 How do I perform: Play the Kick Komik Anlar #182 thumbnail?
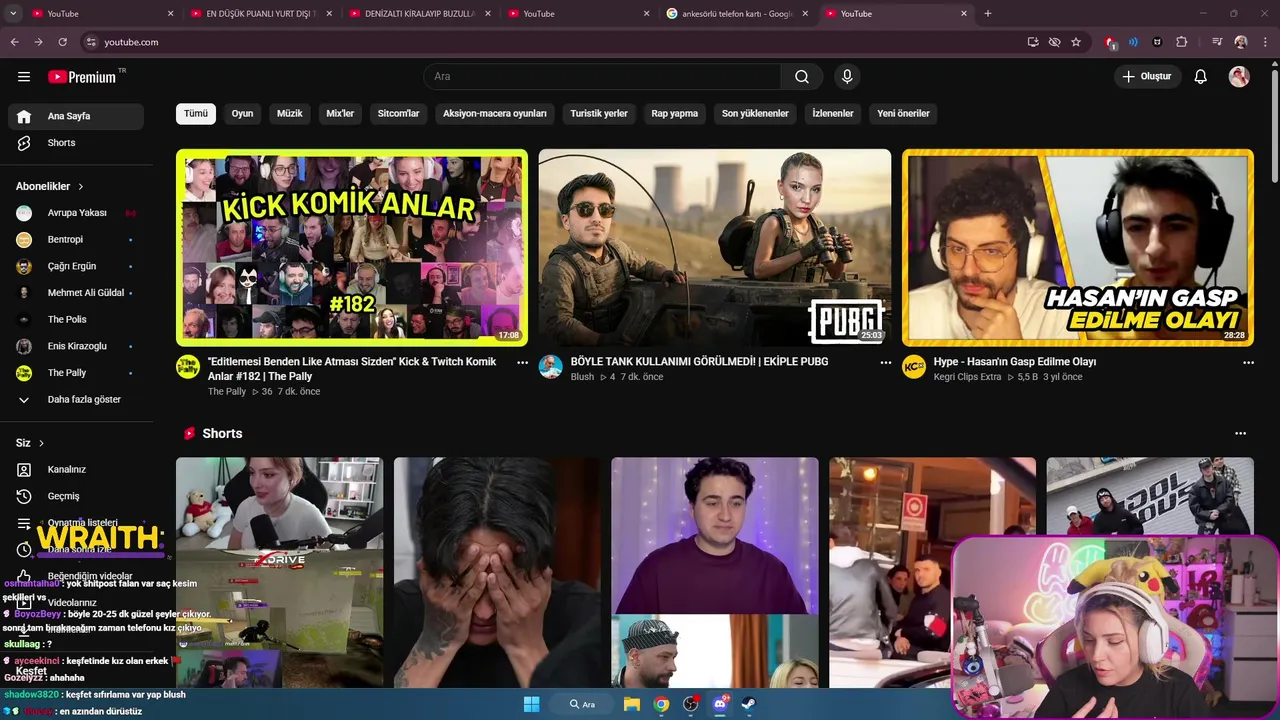(352, 248)
